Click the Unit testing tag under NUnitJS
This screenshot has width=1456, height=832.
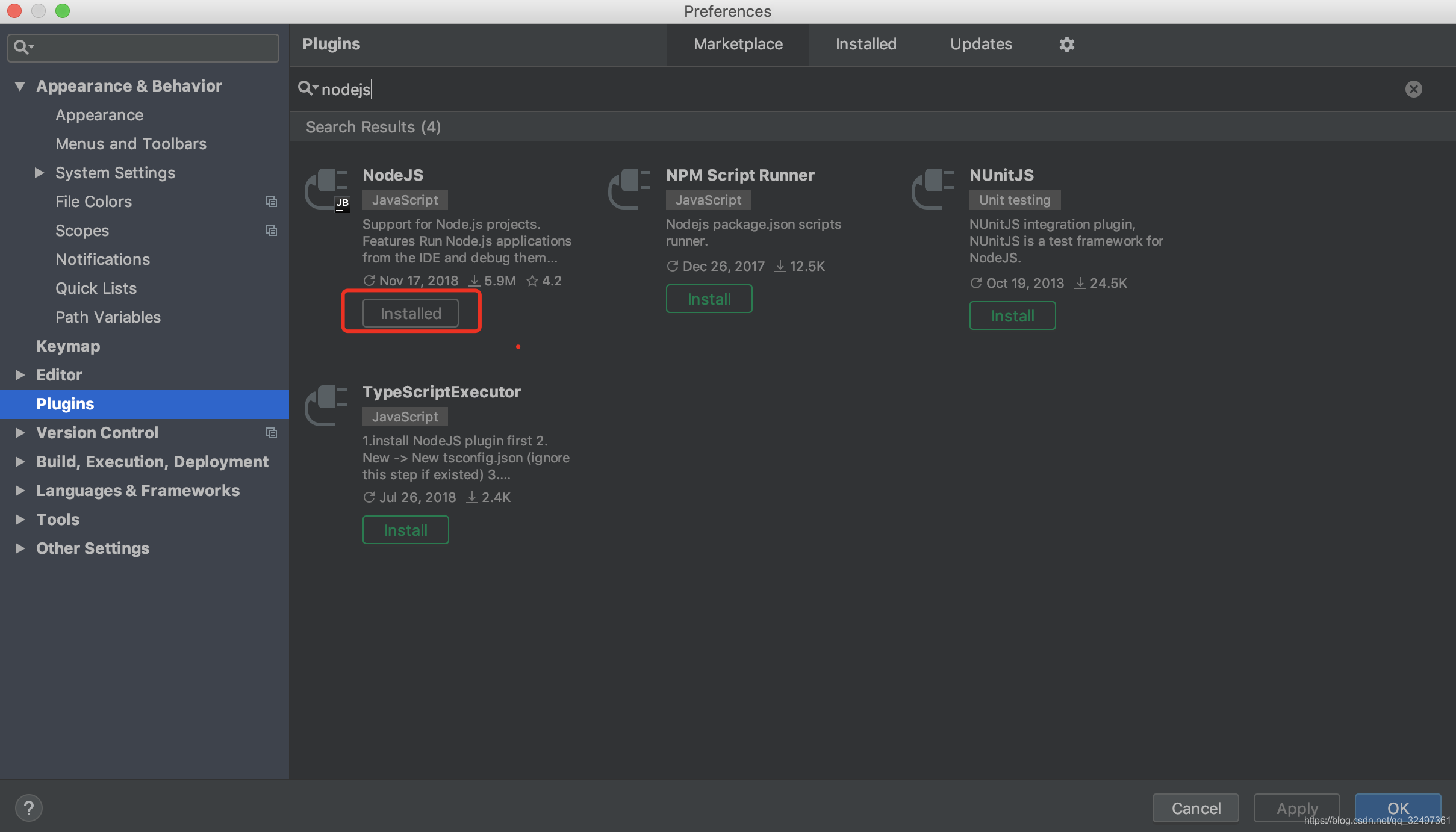(x=1015, y=200)
